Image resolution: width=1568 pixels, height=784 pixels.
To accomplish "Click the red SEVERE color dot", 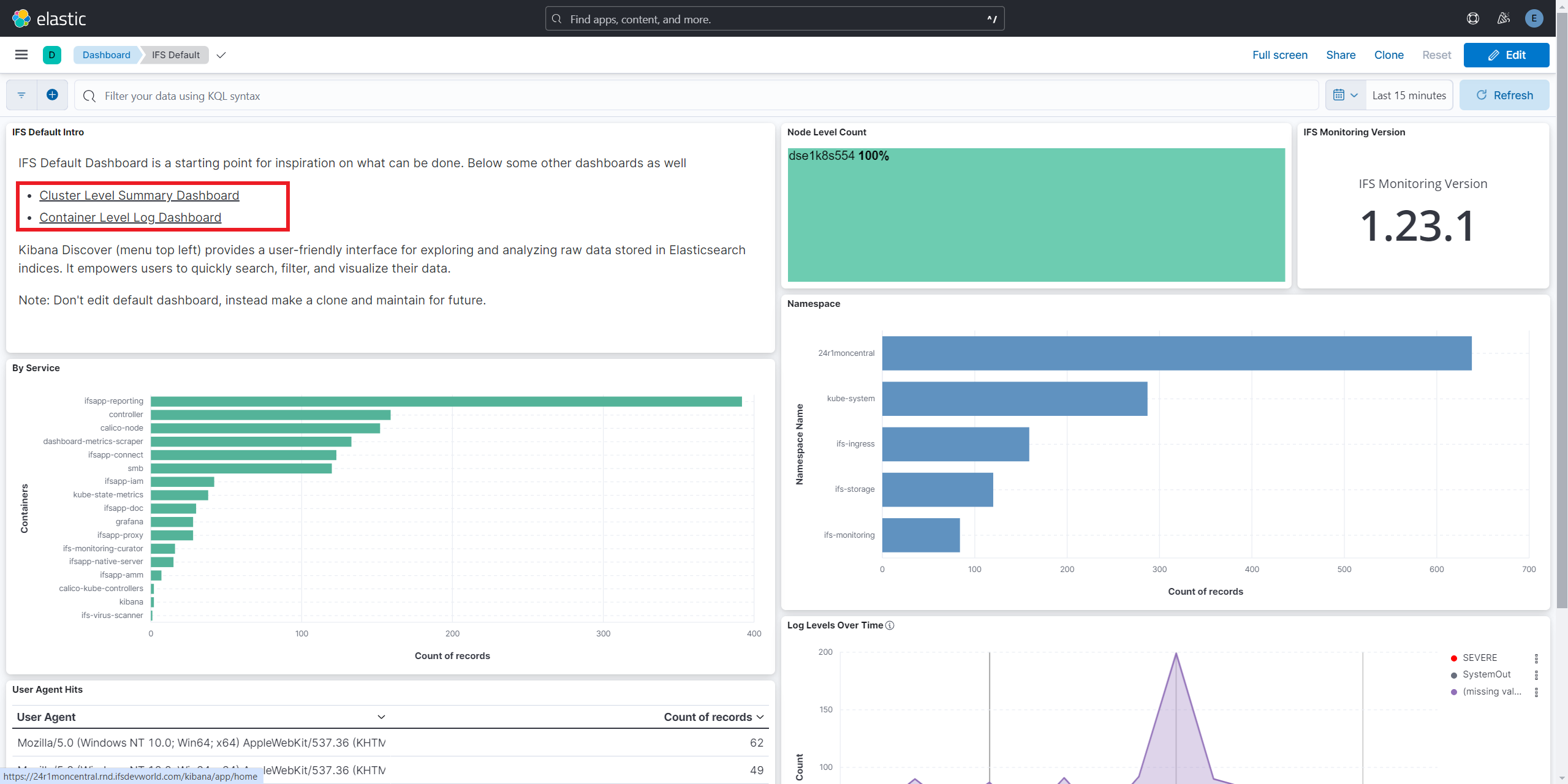I will coord(1453,657).
